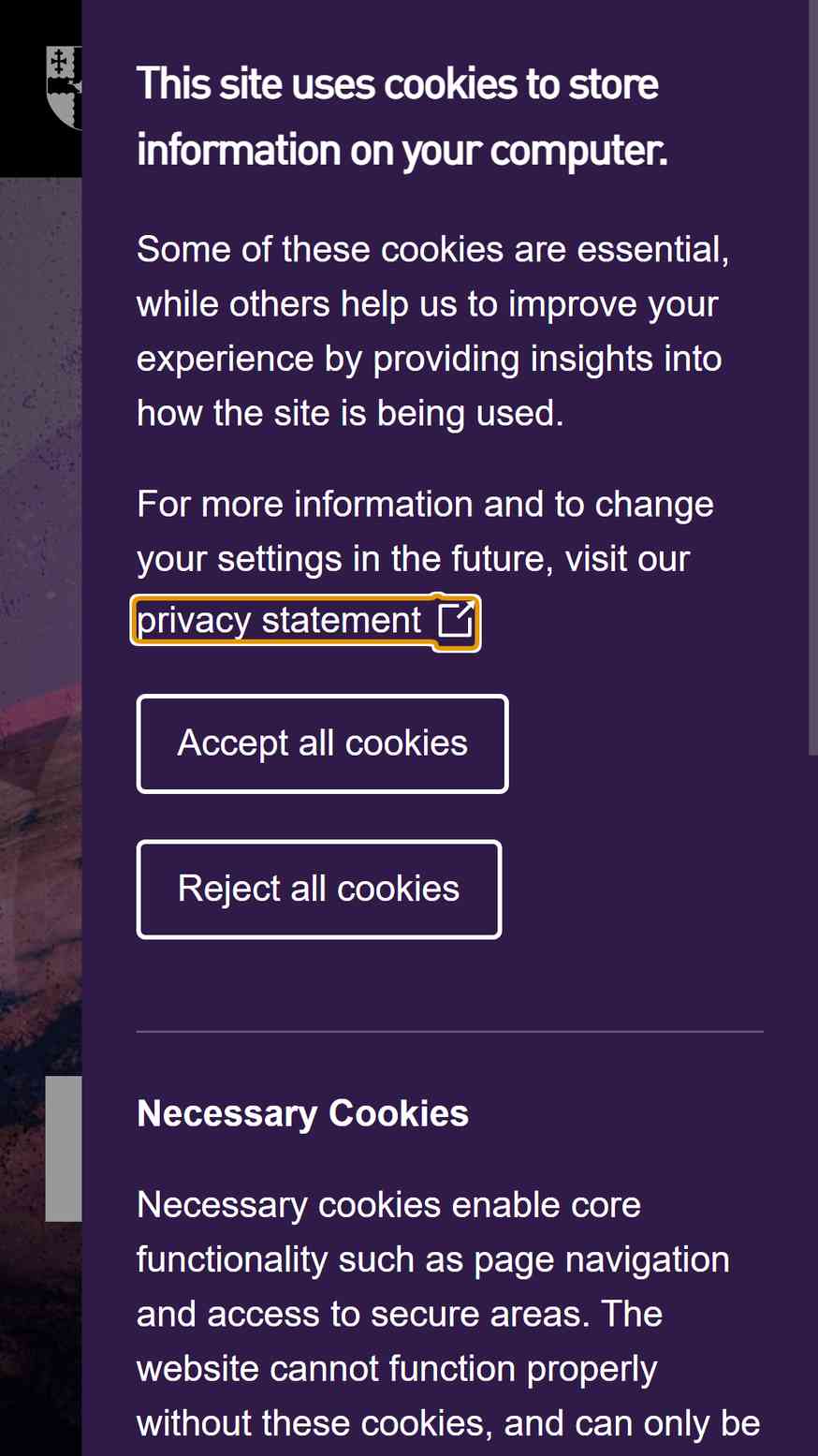Accept all cookies
This screenshot has width=818, height=1456.
[x=322, y=743]
